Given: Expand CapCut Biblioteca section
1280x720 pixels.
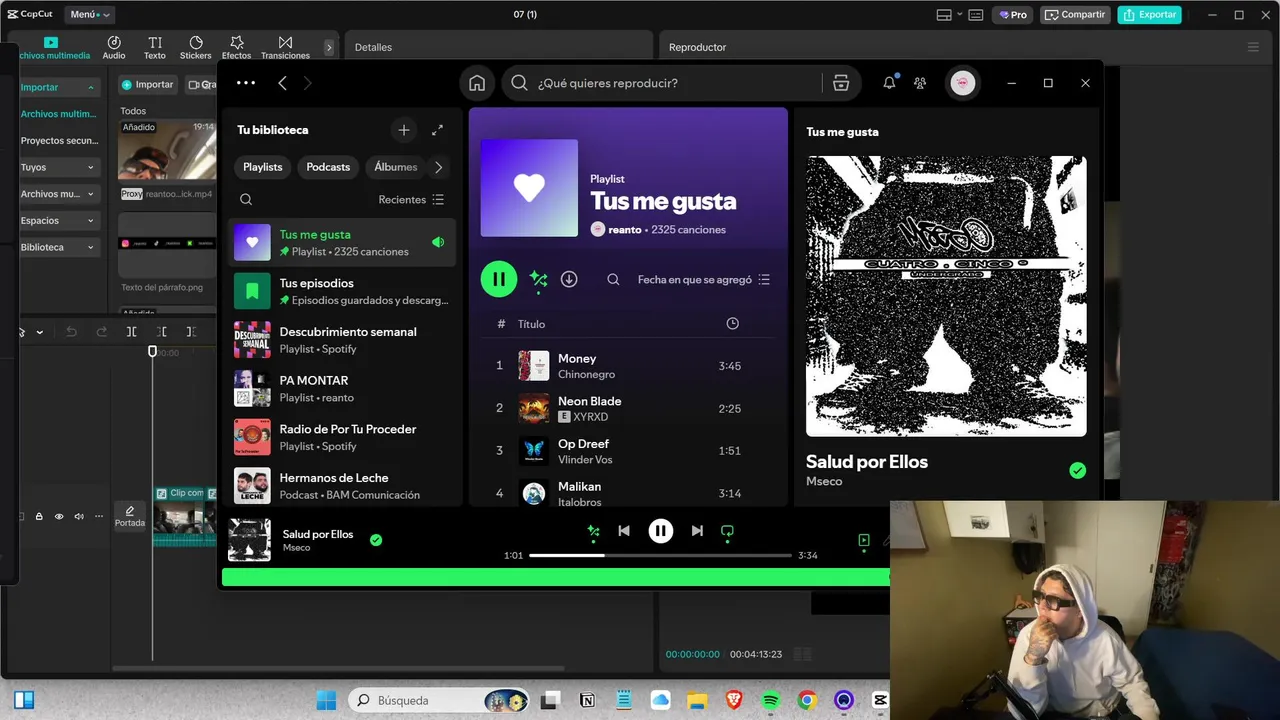Looking at the screenshot, I should pyautogui.click(x=59, y=247).
